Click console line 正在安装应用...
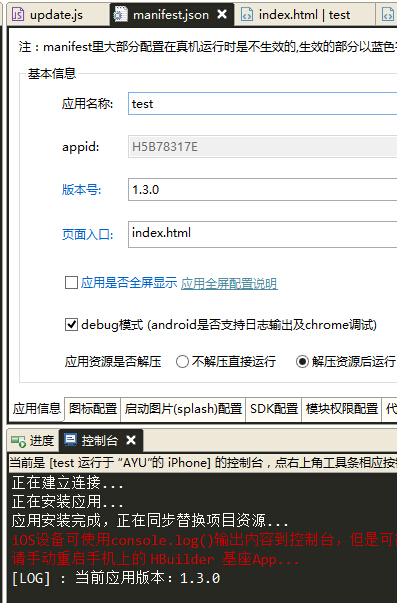Screen dimensions: 397x603 (x=68, y=502)
